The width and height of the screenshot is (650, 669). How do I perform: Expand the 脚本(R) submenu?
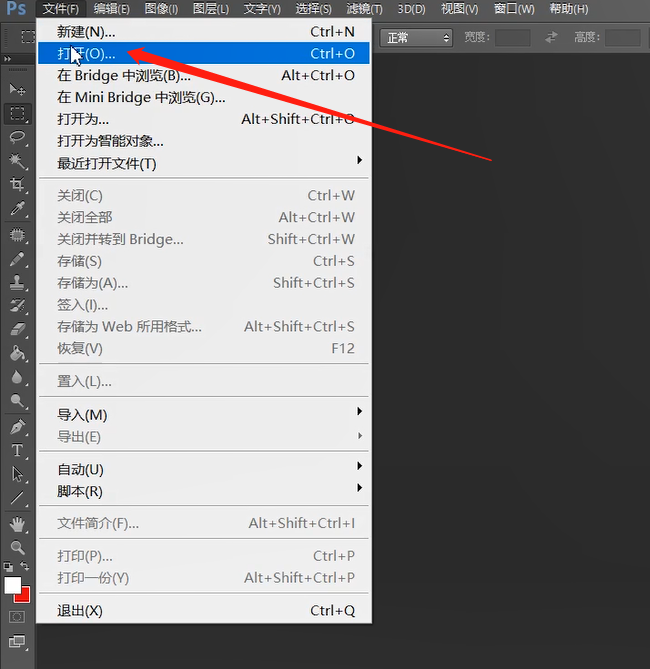tap(204, 491)
